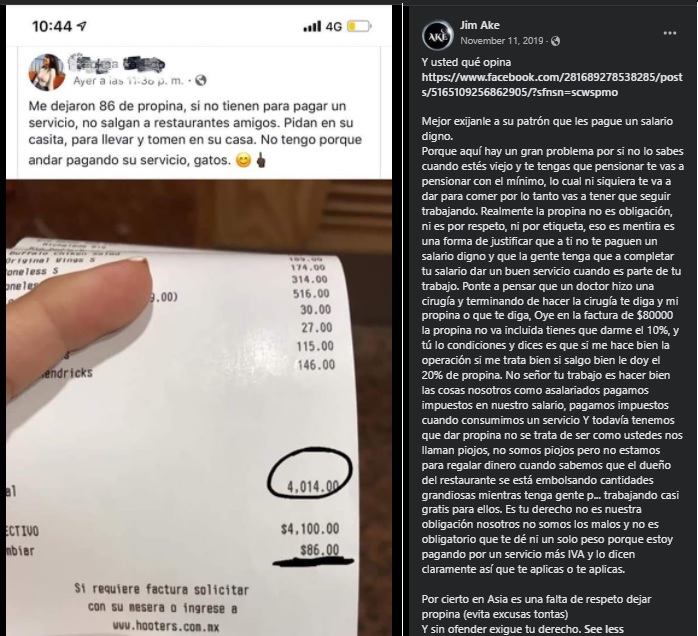Click the blurred author name of inner post
This screenshot has height=636, width=698.
(x=117, y=64)
